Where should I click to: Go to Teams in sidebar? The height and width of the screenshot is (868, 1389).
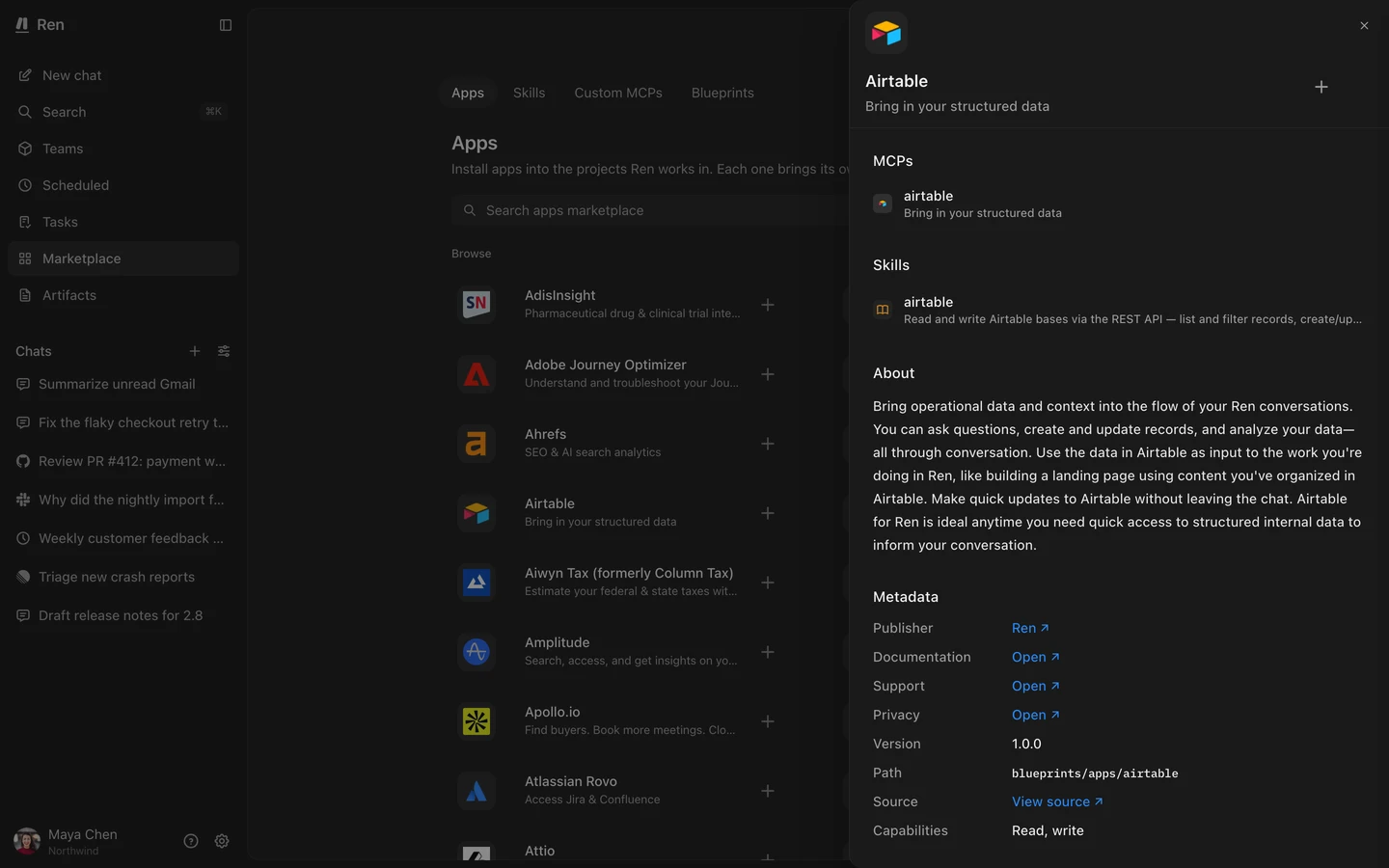pyautogui.click(x=123, y=149)
